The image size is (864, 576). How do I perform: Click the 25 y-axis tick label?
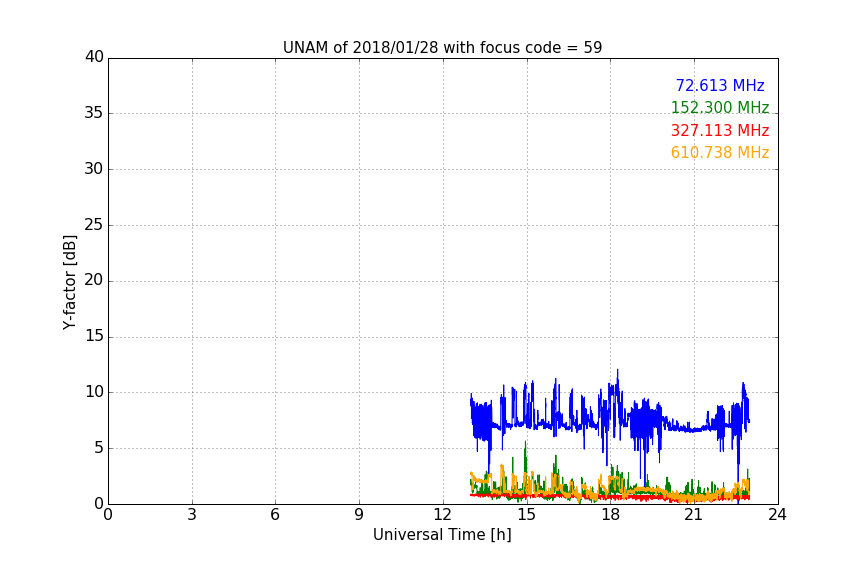tap(94, 225)
